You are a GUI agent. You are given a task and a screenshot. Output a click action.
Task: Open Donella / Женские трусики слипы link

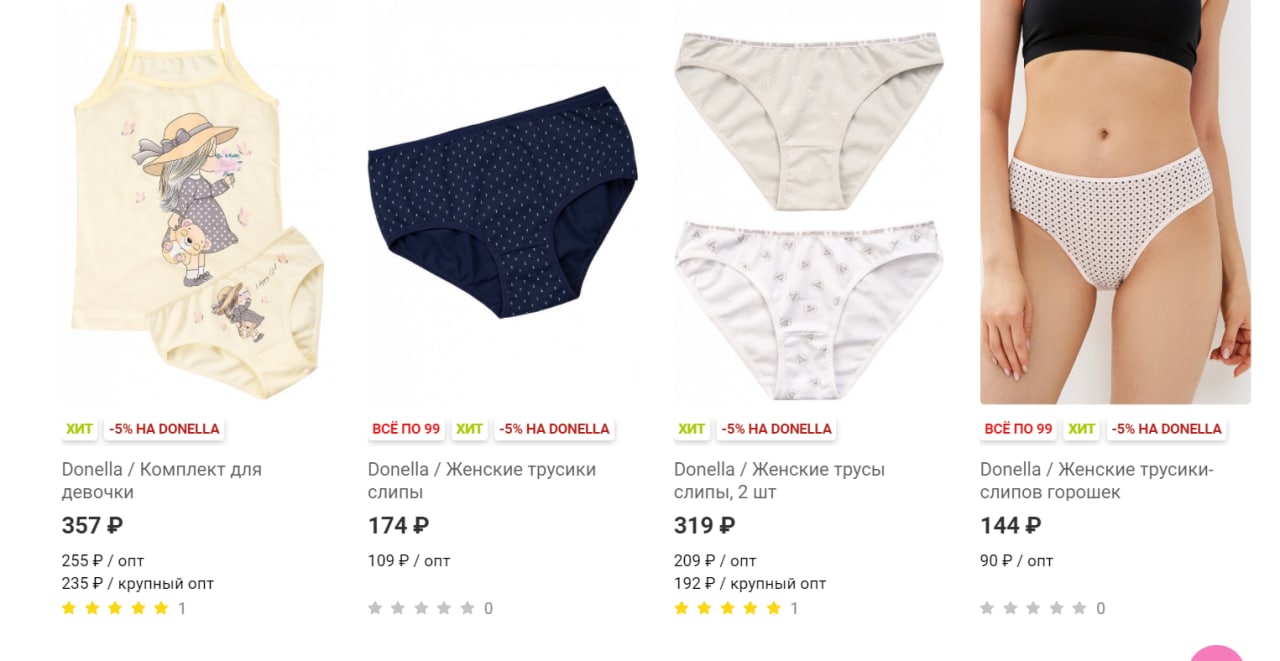pyautogui.click(x=482, y=481)
